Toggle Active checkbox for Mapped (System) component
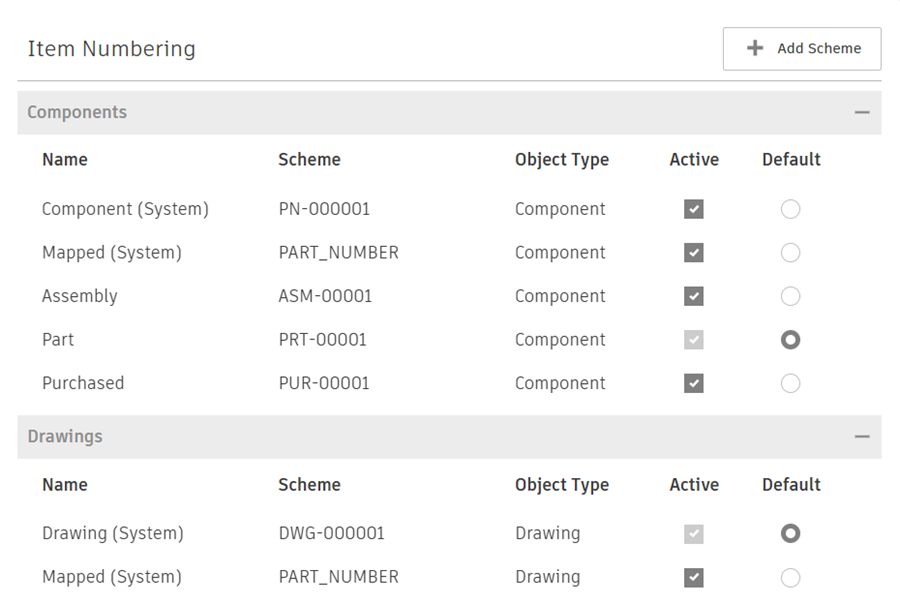 click(694, 253)
